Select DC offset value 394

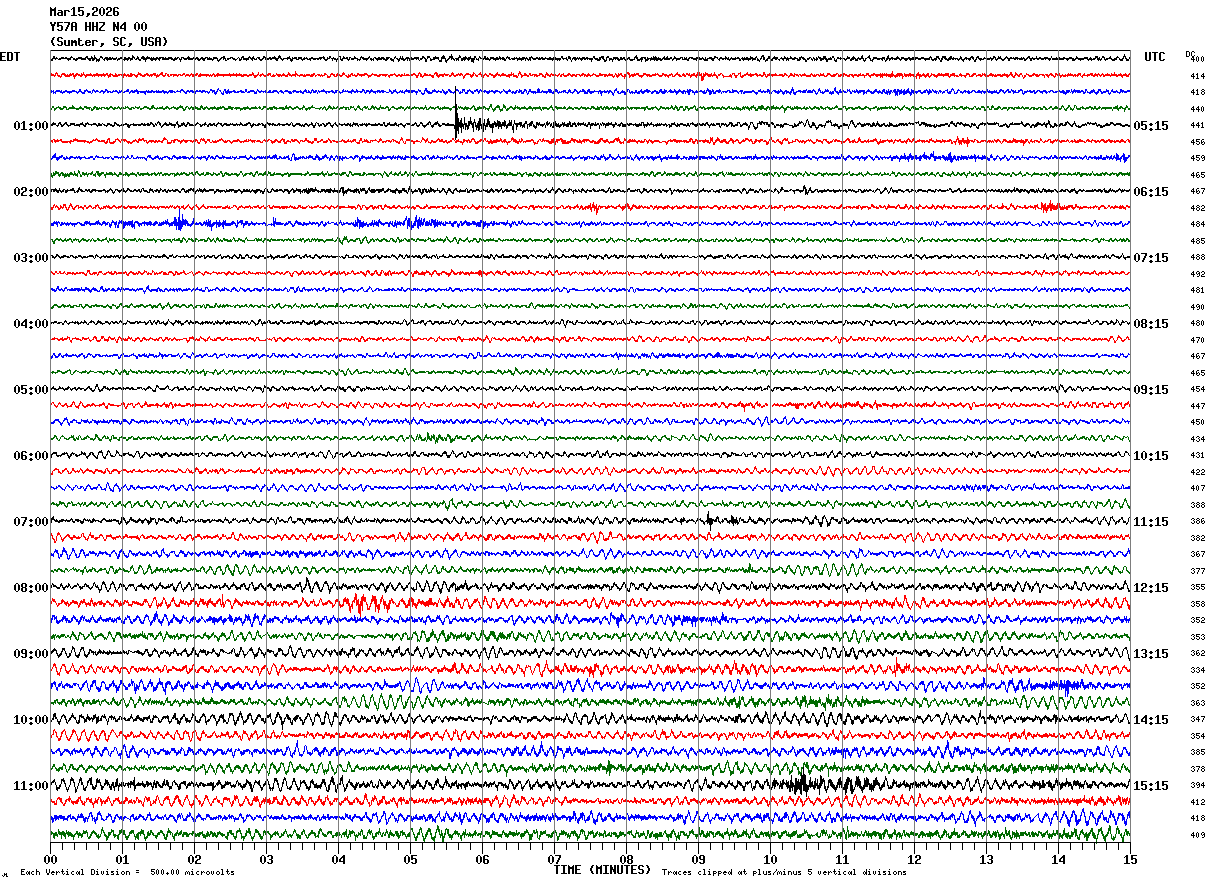(1197, 785)
